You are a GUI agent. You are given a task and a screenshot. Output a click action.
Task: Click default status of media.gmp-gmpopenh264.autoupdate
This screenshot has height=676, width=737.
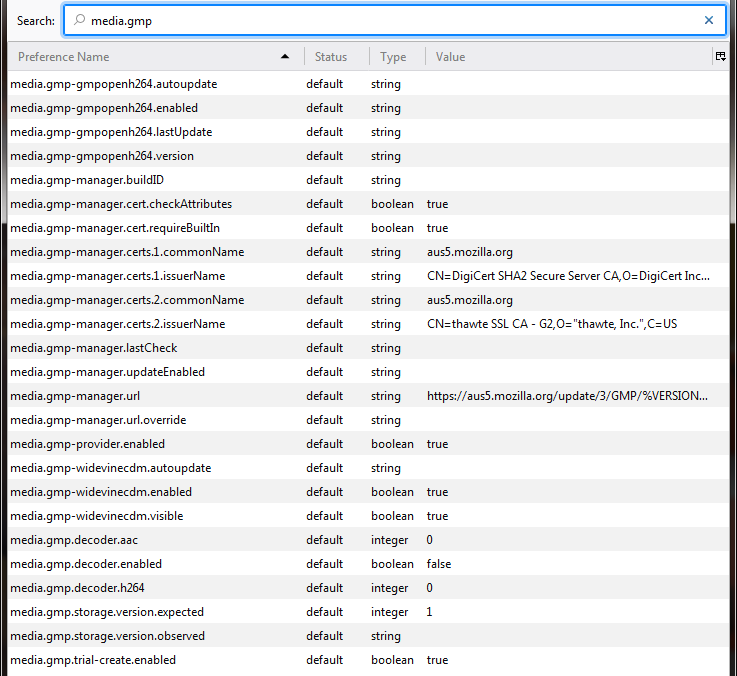click(x=324, y=84)
